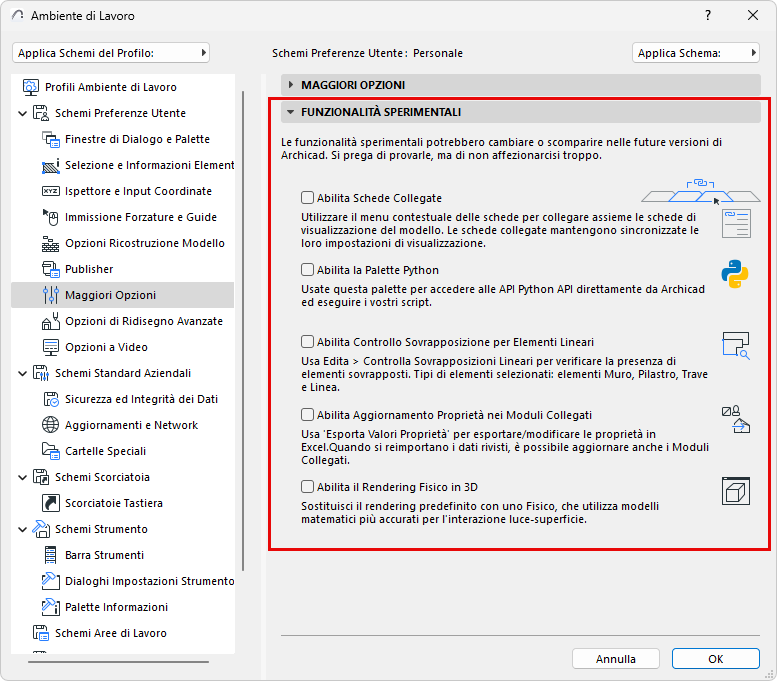
Task: Click the horizontal scrollbar under the settings tree
Action: pyautogui.click(x=118, y=661)
